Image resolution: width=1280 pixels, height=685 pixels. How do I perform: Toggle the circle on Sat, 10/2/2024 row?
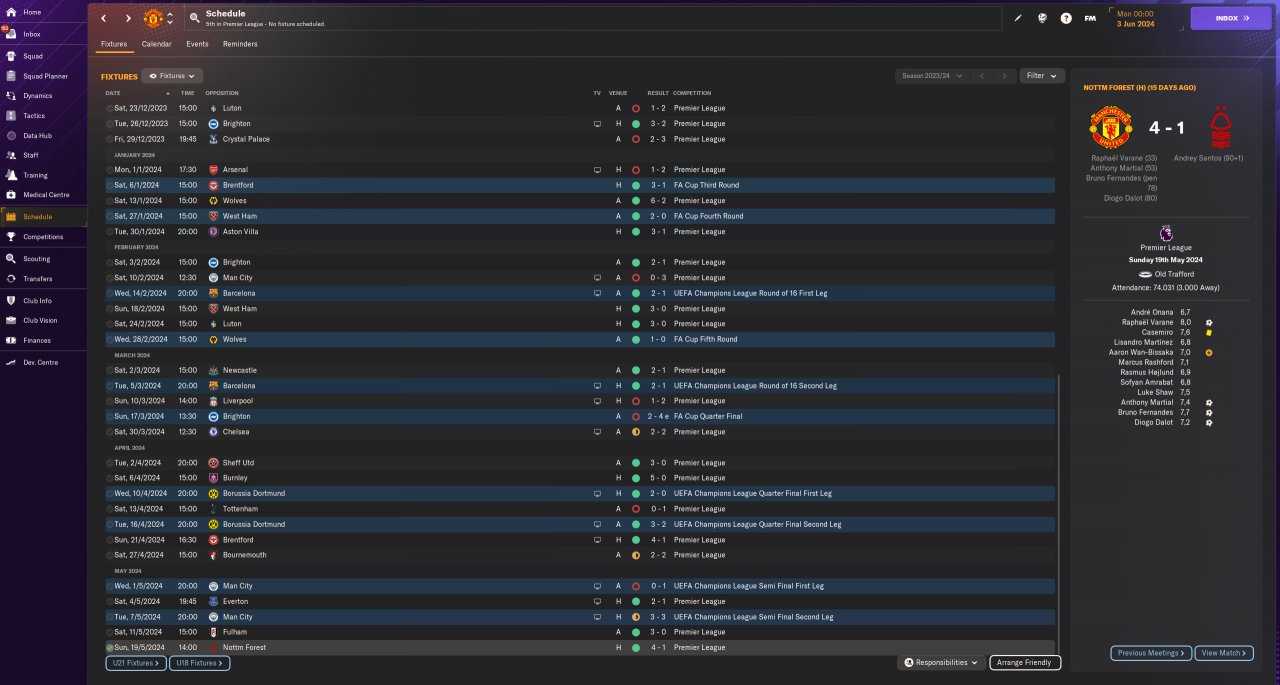pyautogui.click(x=109, y=278)
